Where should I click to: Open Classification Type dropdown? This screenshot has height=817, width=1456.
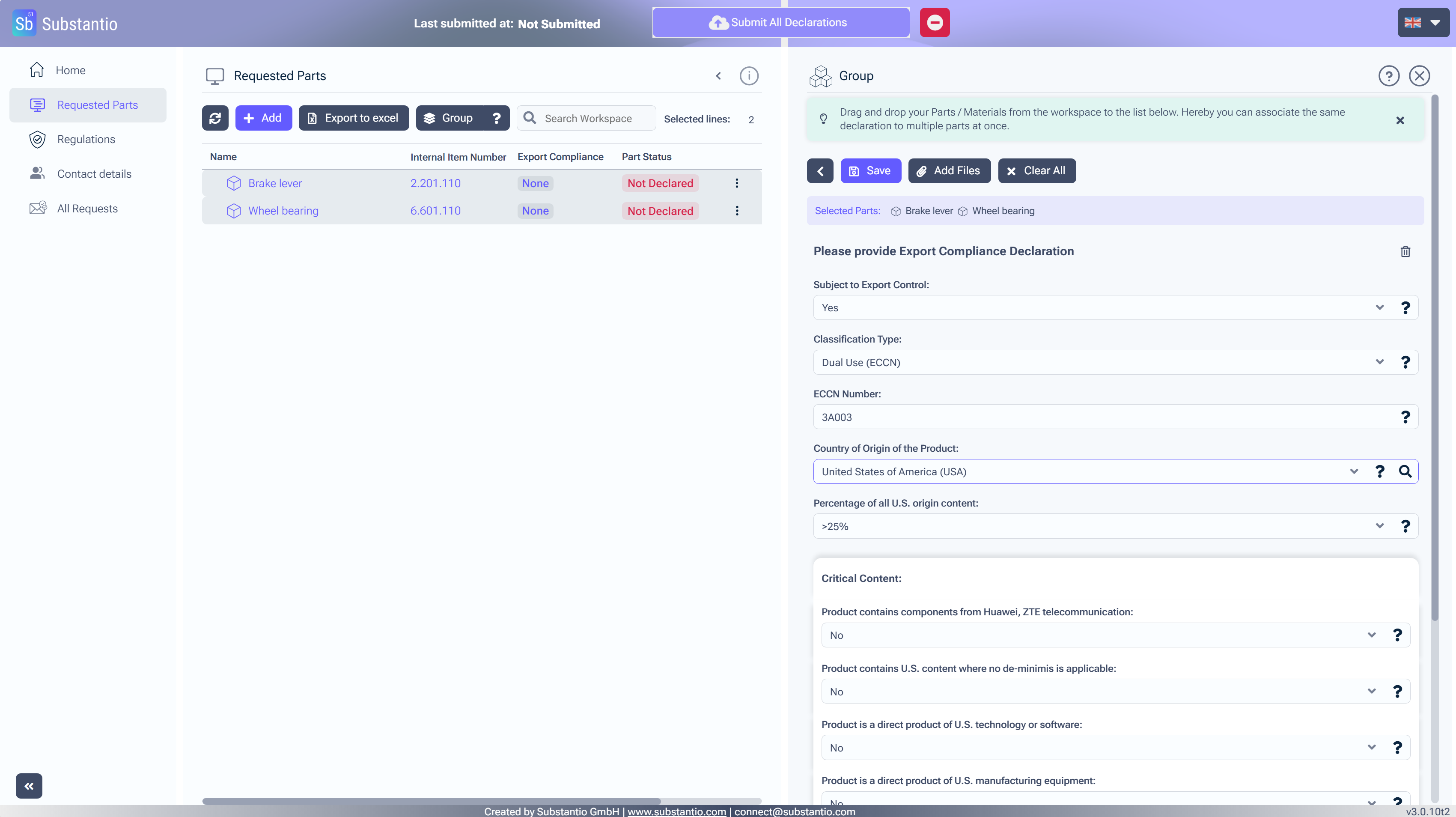[x=1096, y=362]
